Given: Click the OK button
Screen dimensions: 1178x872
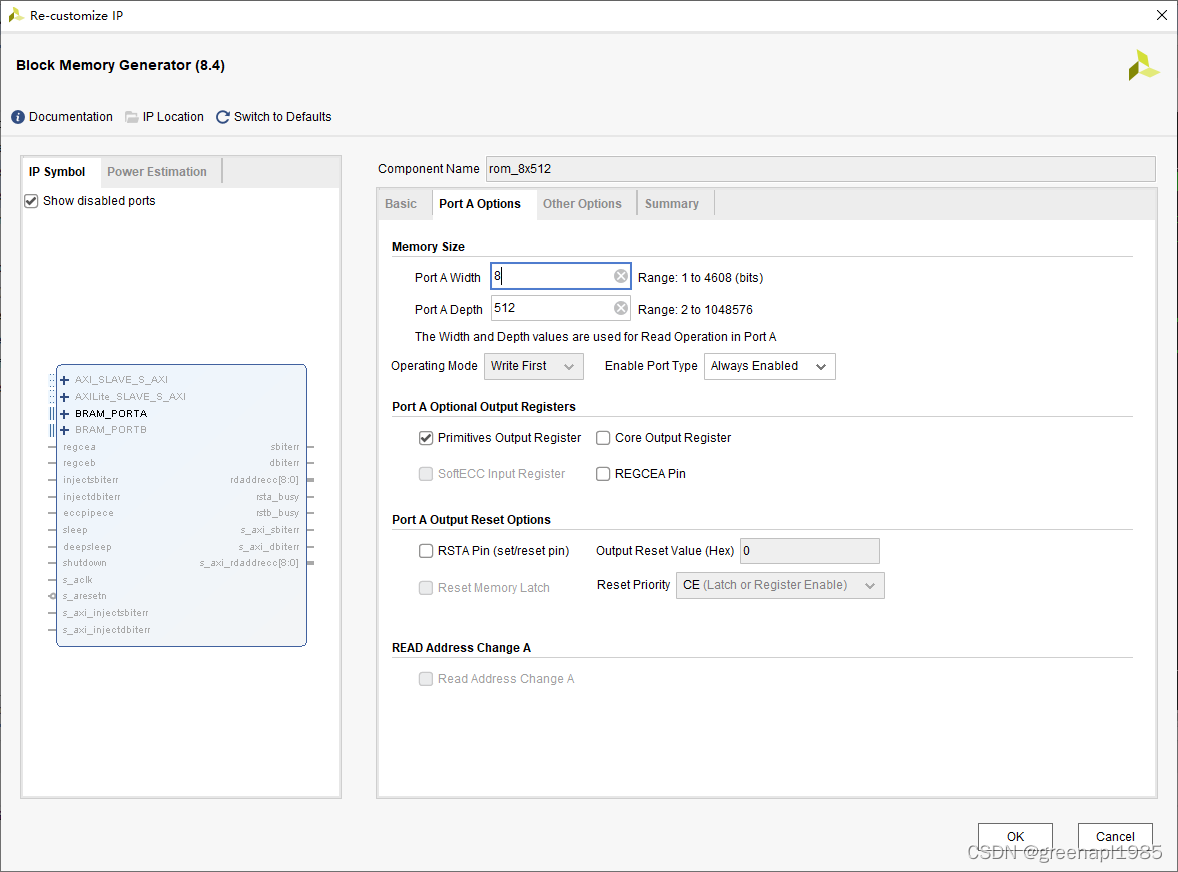Looking at the screenshot, I should point(1015,836).
